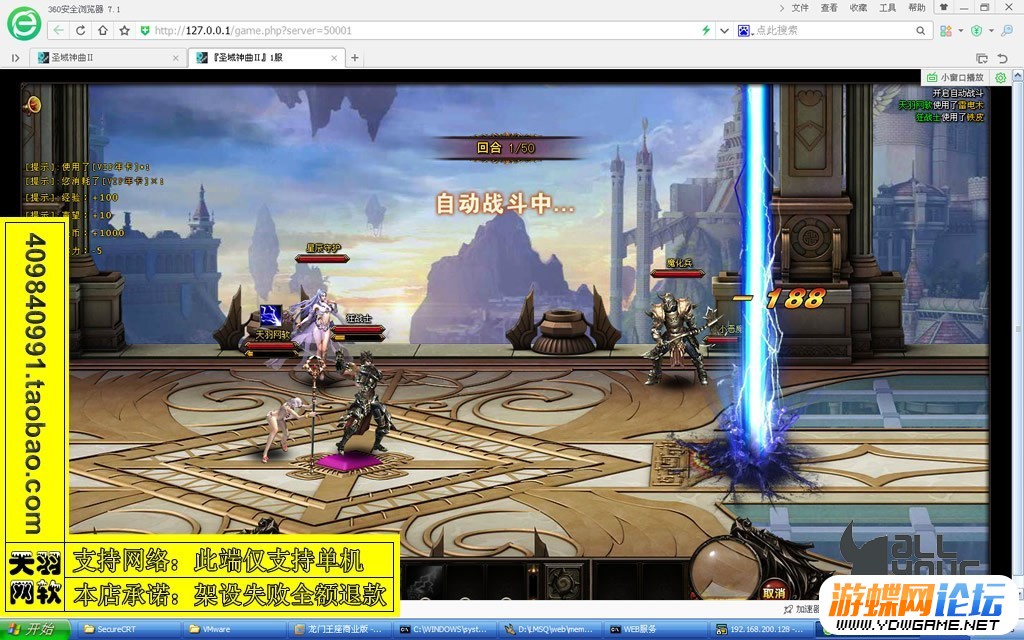Open the WEB服务 console in the taskbar
Screen dimensions: 1024x640
(656, 630)
